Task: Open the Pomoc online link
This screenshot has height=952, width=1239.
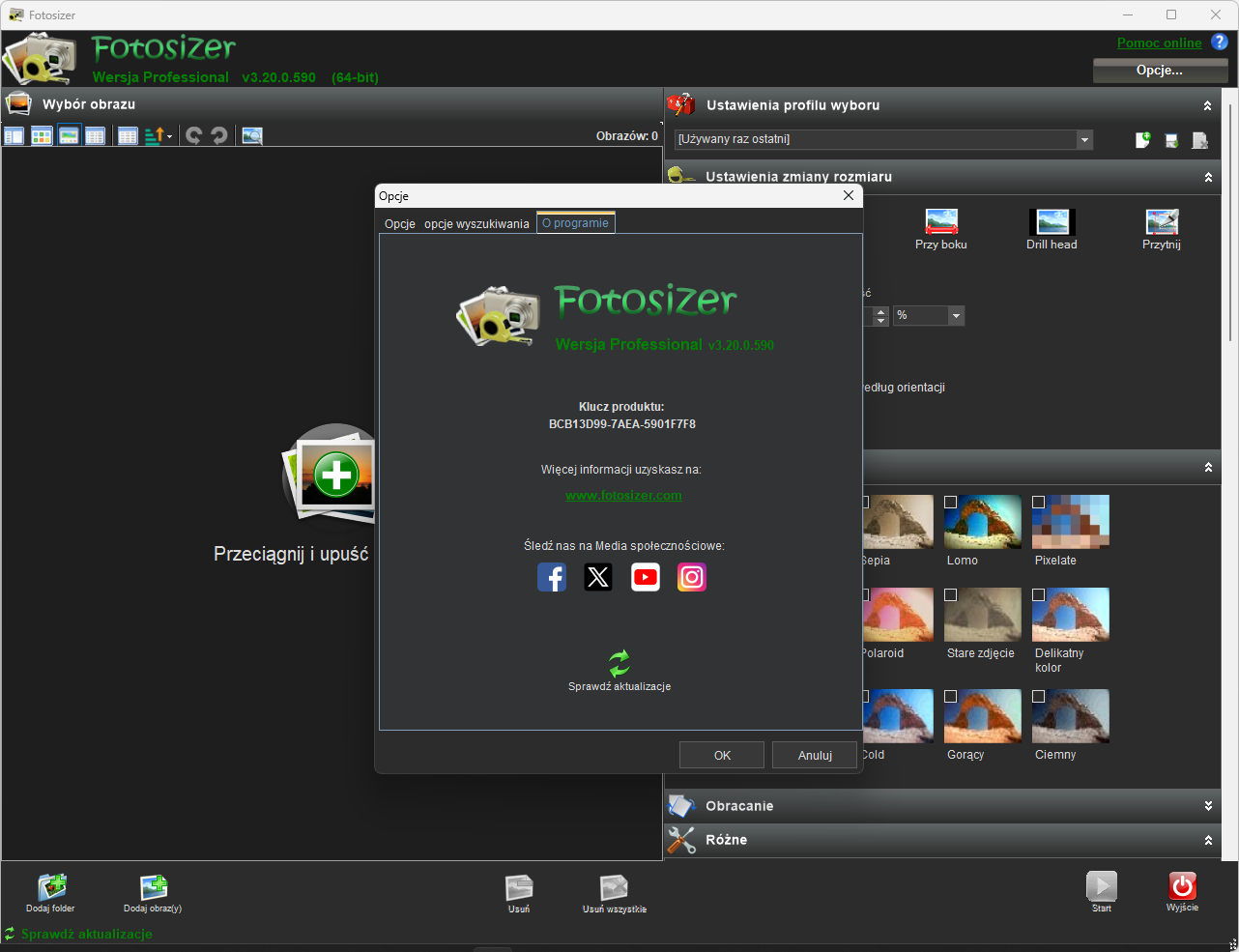Action: point(1160,43)
